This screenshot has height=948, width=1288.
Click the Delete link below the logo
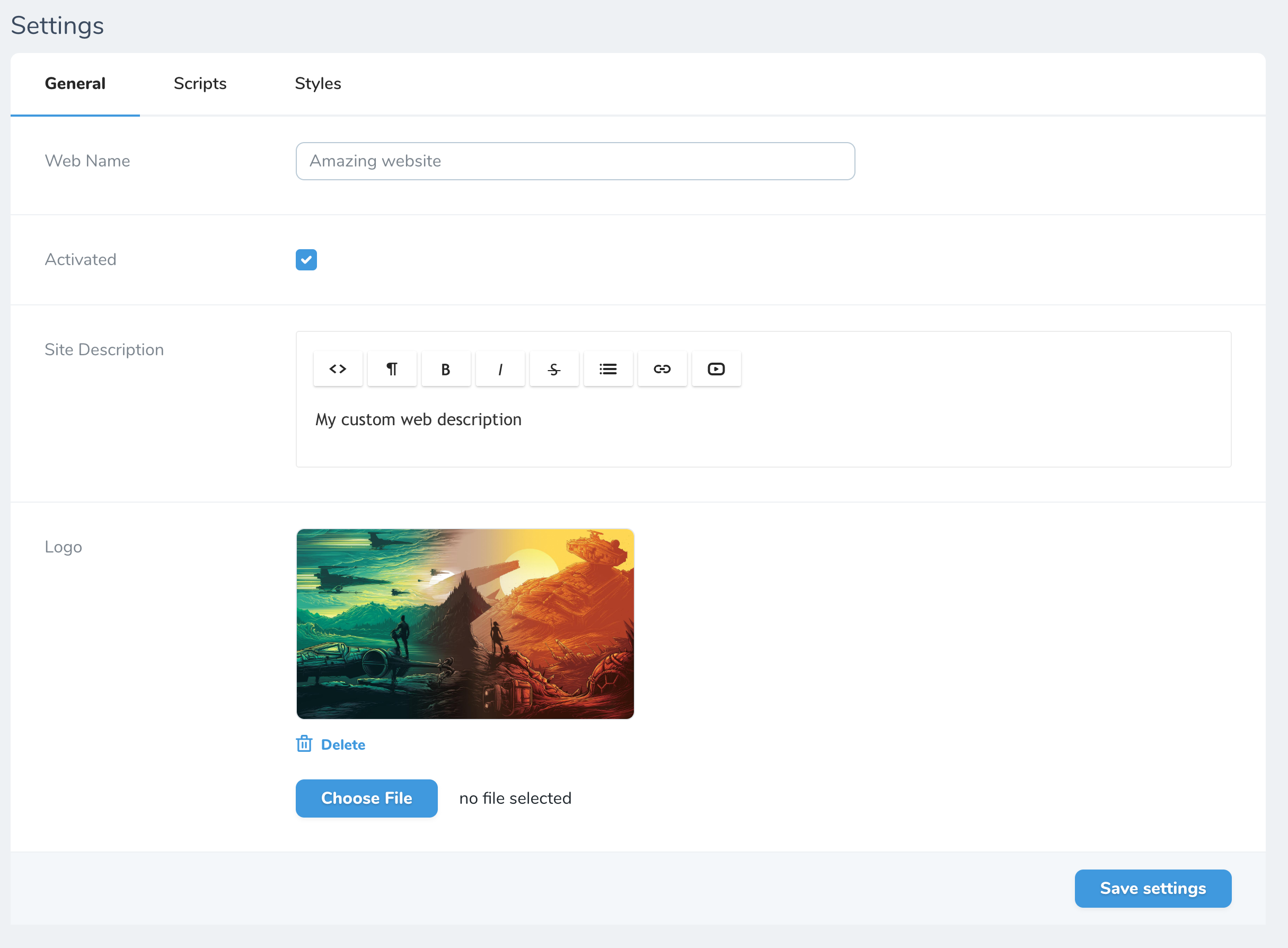click(x=343, y=744)
